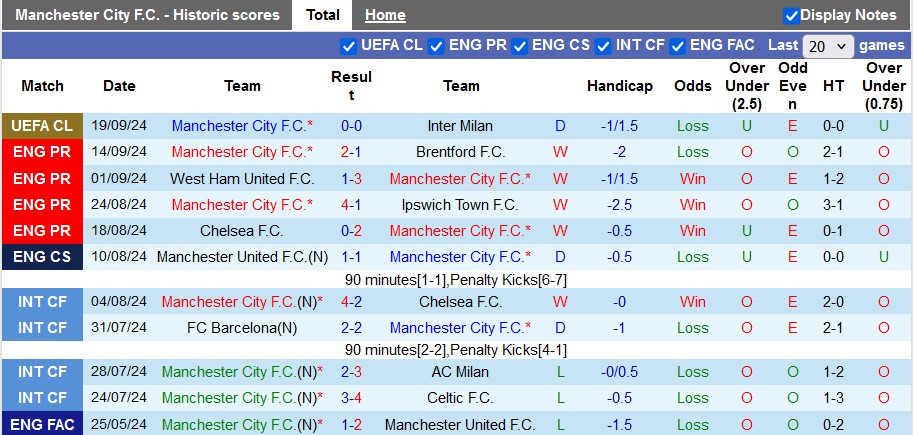
Task: Open the Brentford F.C. team link
Action: (x=460, y=152)
